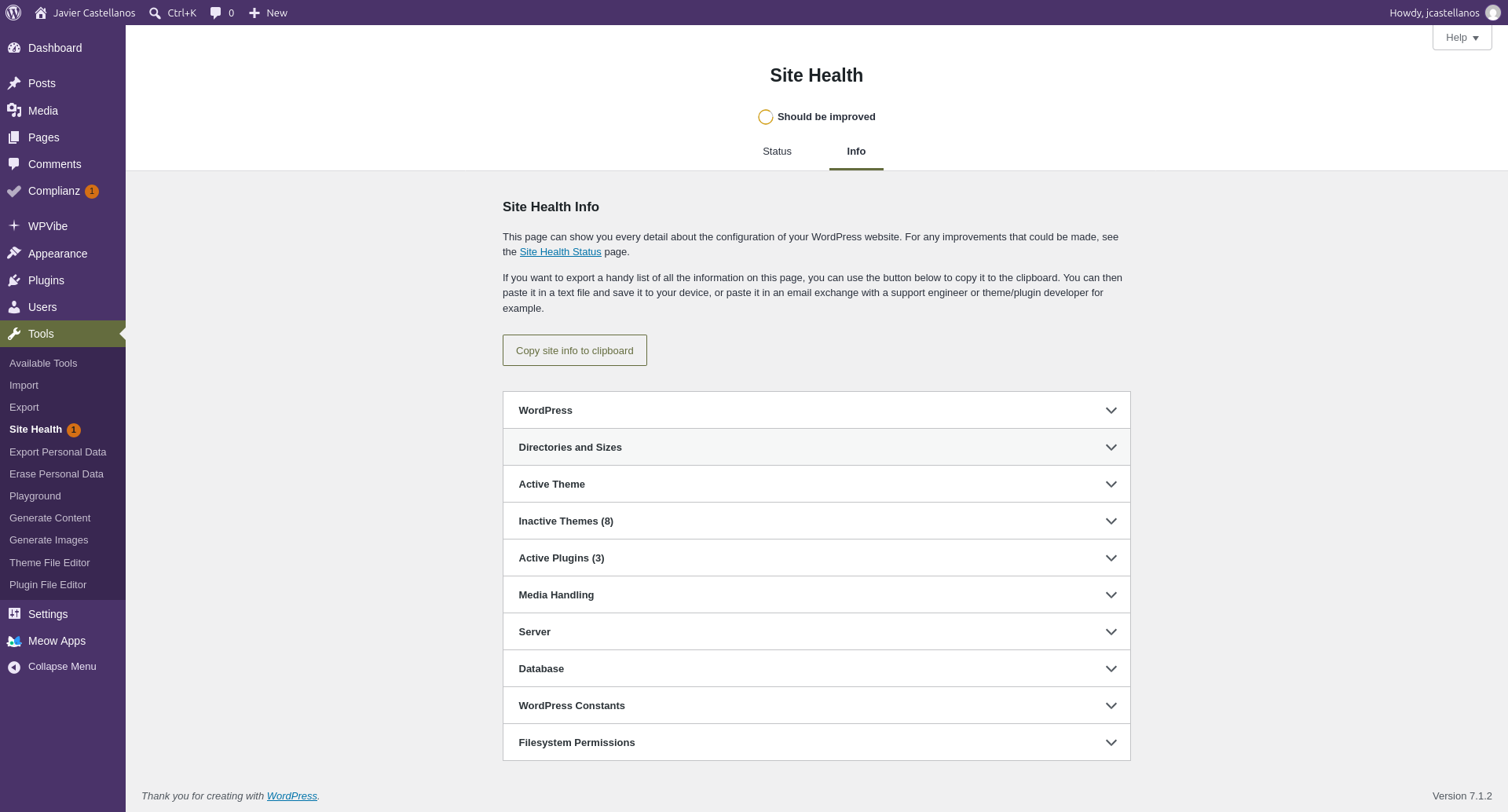Click the WordPress logo in admin bar
1508x812 pixels.
click(x=13, y=13)
